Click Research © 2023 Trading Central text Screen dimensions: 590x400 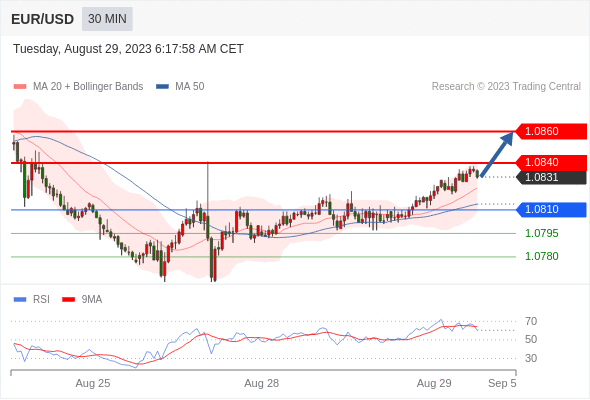tap(506, 87)
